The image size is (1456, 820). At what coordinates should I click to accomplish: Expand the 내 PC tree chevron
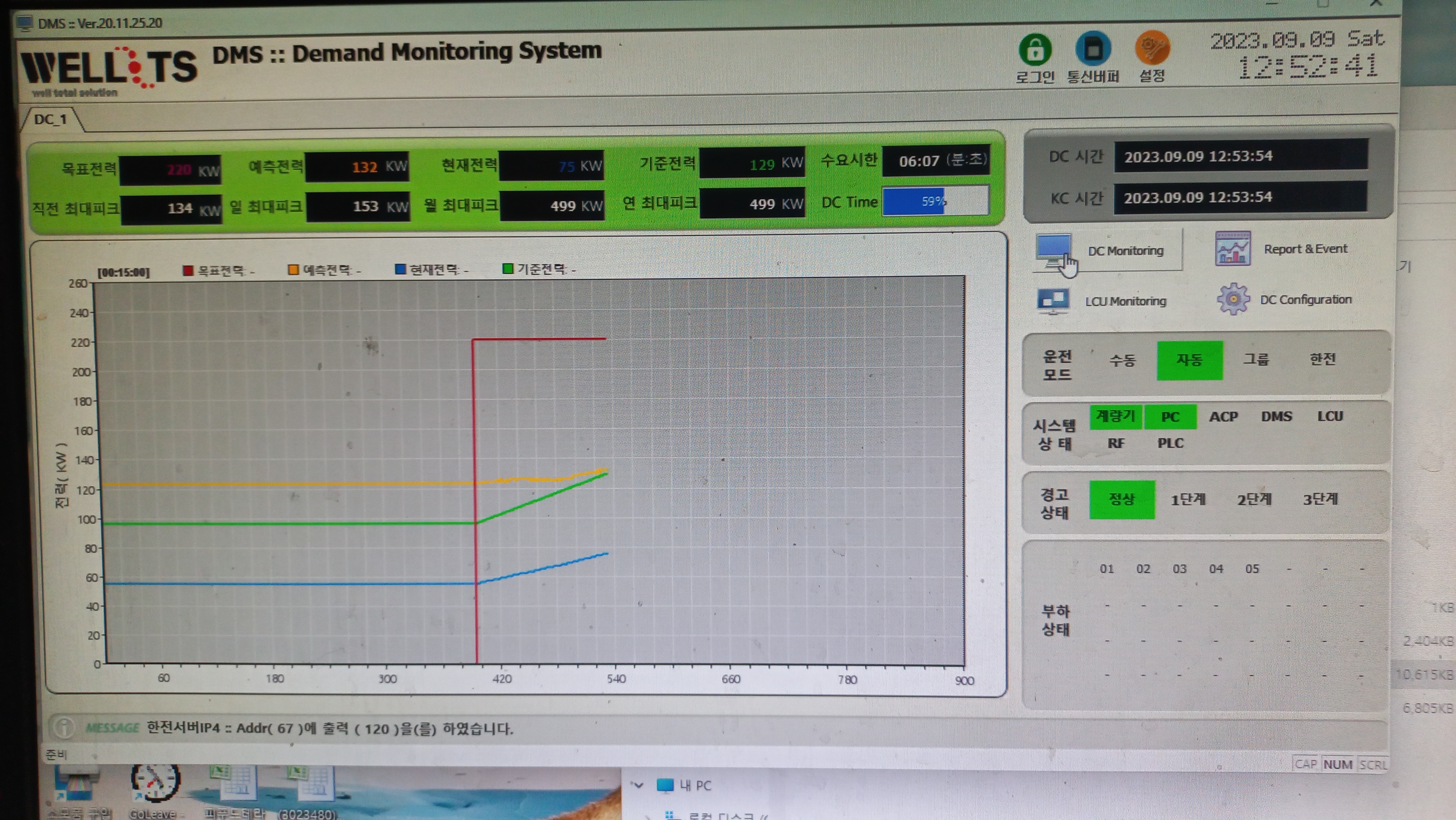[x=638, y=785]
